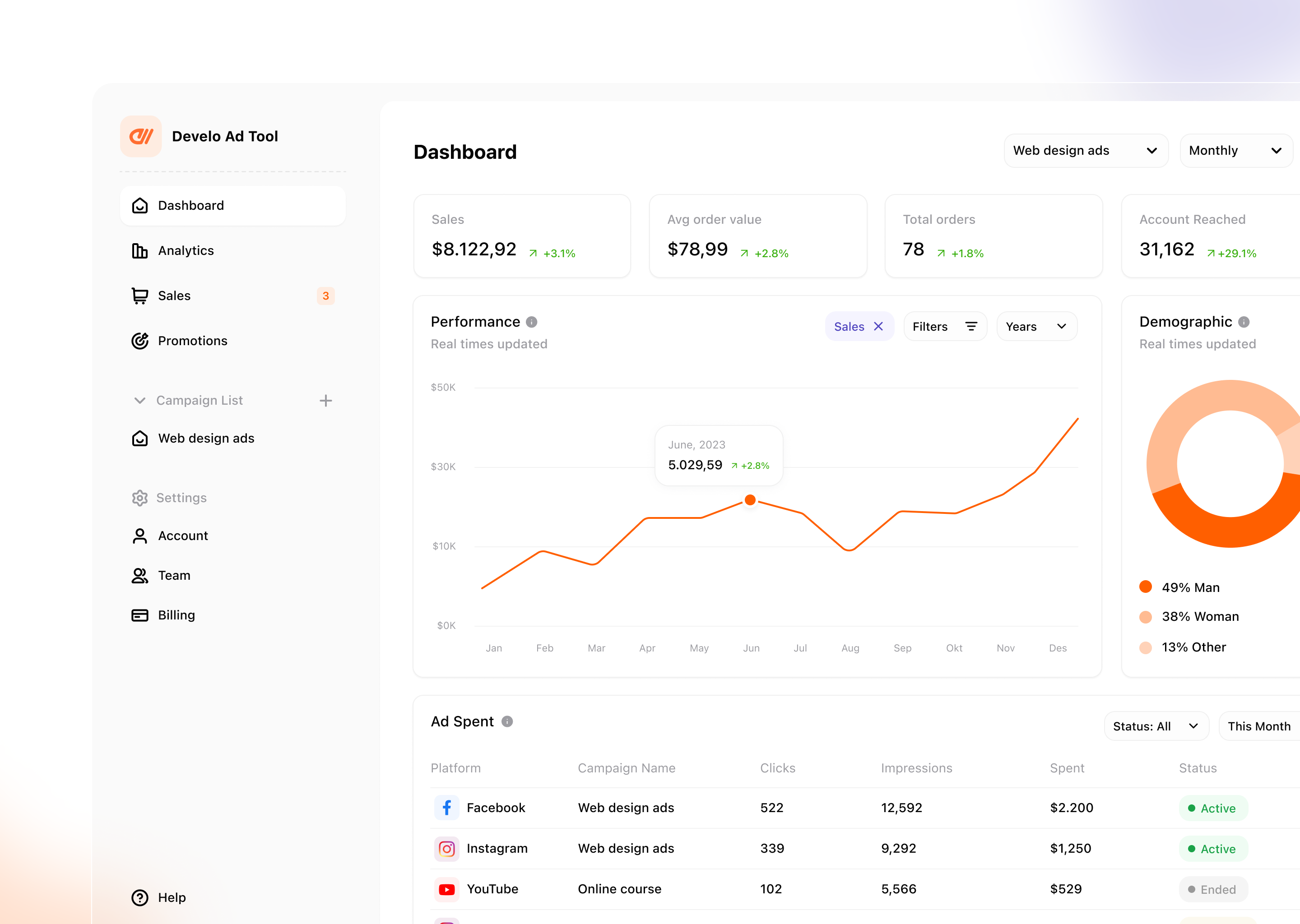The height and width of the screenshot is (924, 1300).
Task: Open the Years dropdown in Performance
Action: (x=1037, y=327)
